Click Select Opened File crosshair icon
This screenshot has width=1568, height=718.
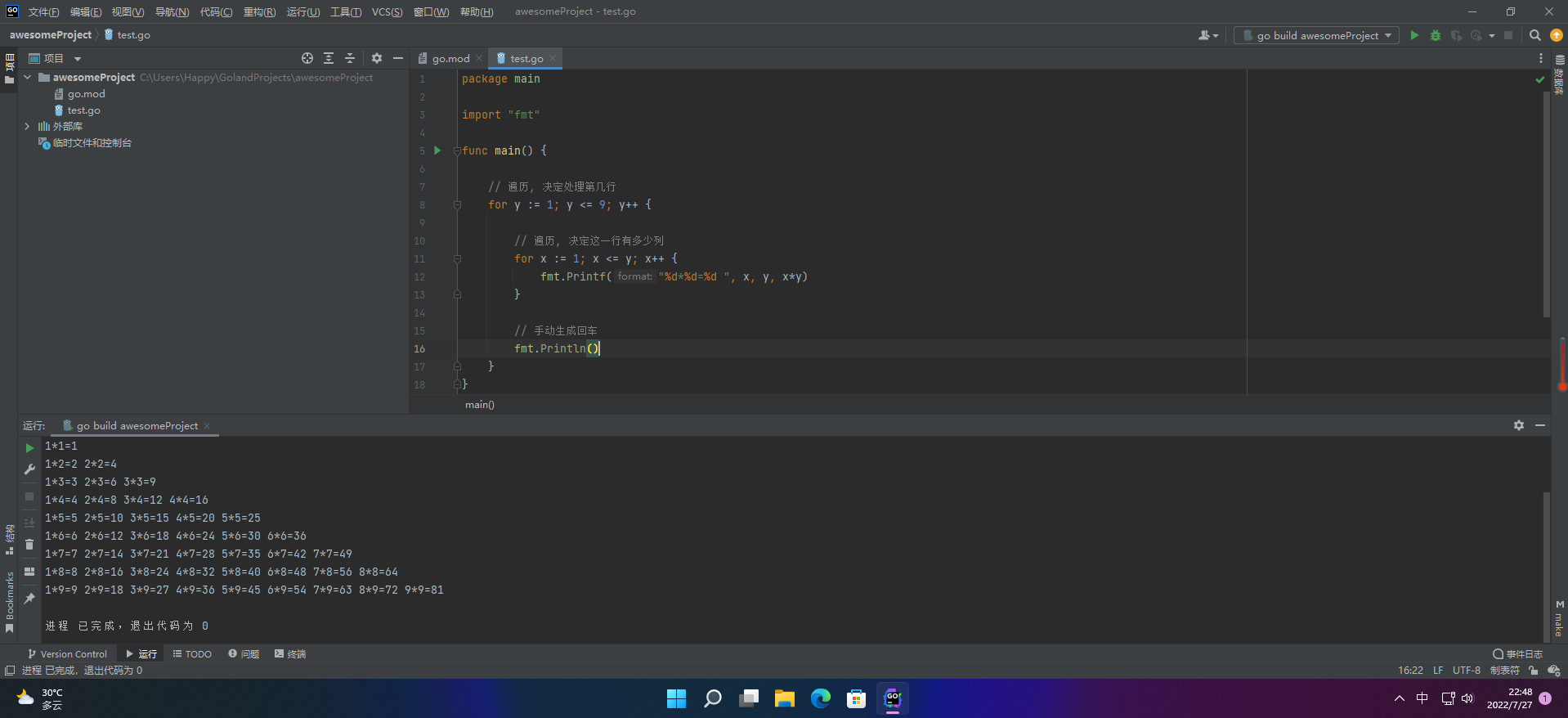(x=307, y=58)
